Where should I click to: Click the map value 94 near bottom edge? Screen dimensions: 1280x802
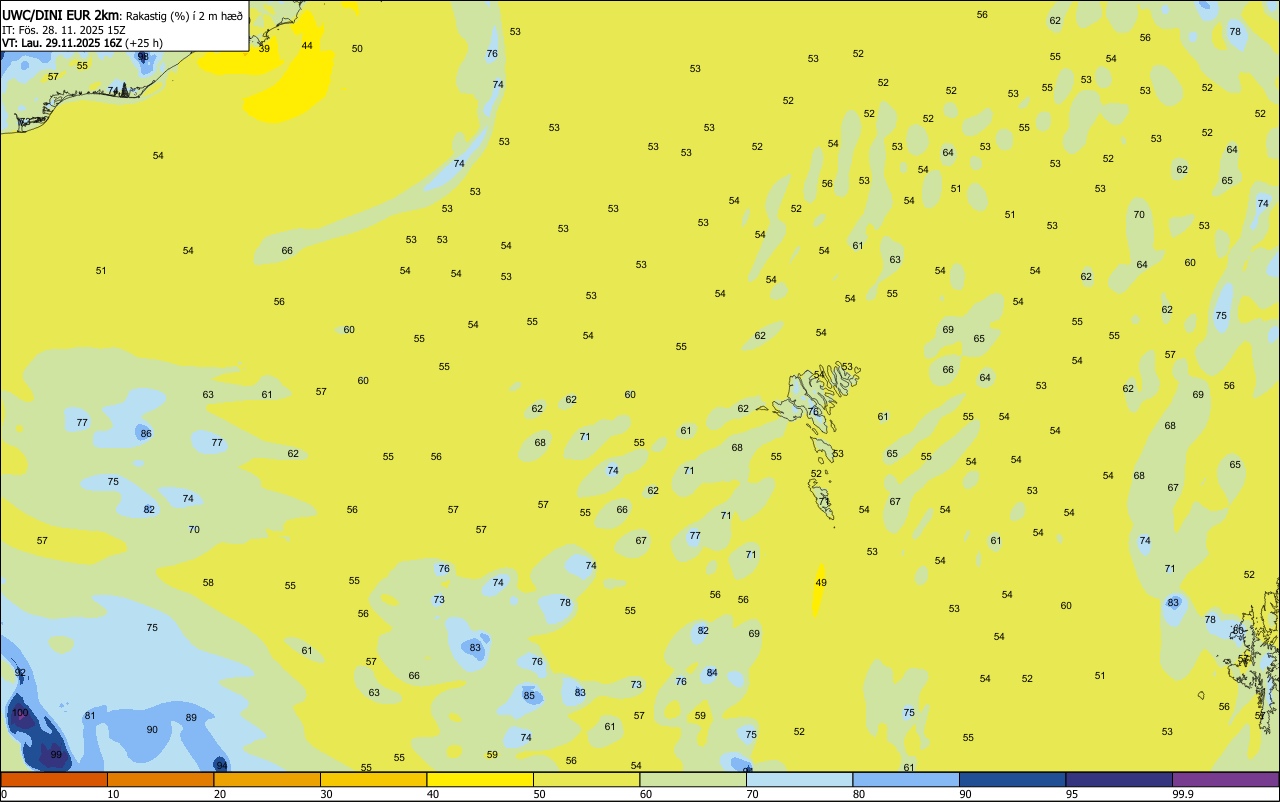click(x=222, y=766)
